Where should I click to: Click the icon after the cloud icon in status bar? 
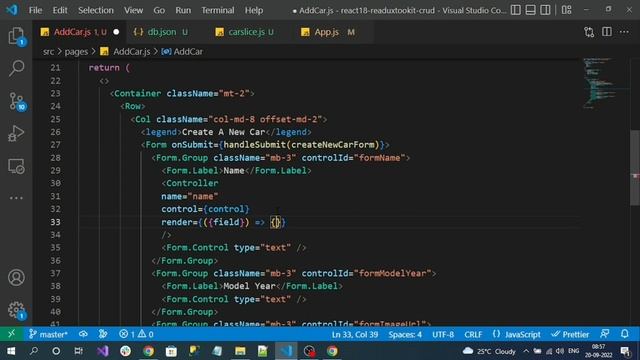pos(103,334)
